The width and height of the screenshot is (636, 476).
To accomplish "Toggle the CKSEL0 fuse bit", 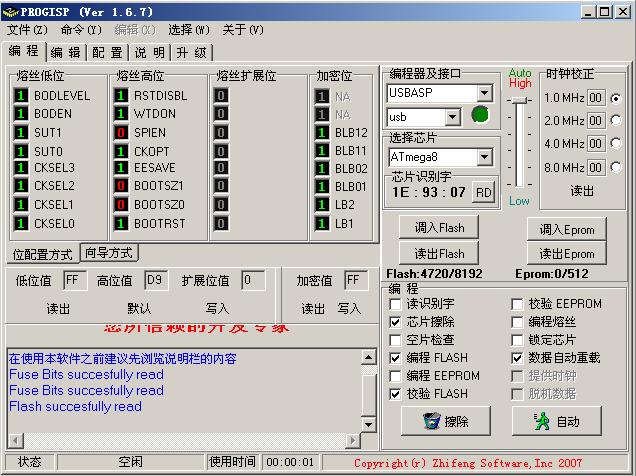I will pyautogui.click(x=21, y=223).
